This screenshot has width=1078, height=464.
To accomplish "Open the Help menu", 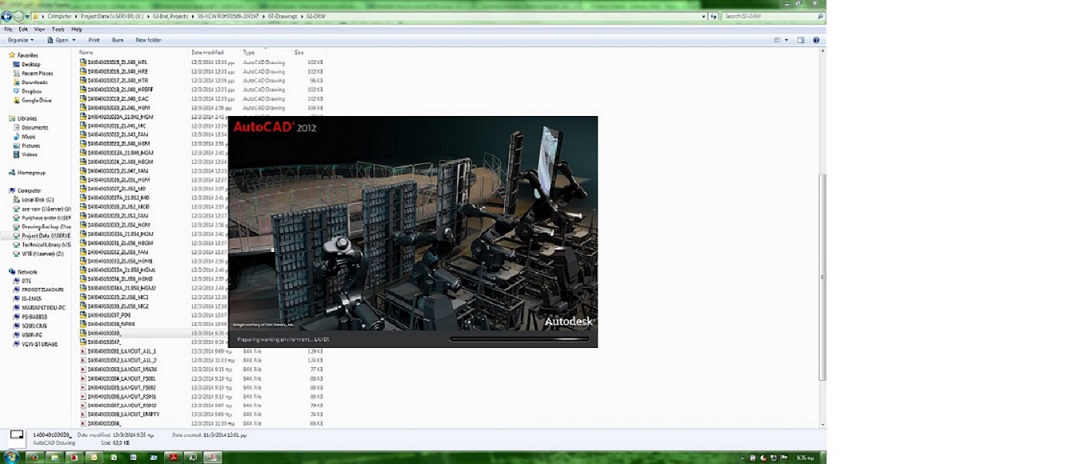I will coord(76,30).
